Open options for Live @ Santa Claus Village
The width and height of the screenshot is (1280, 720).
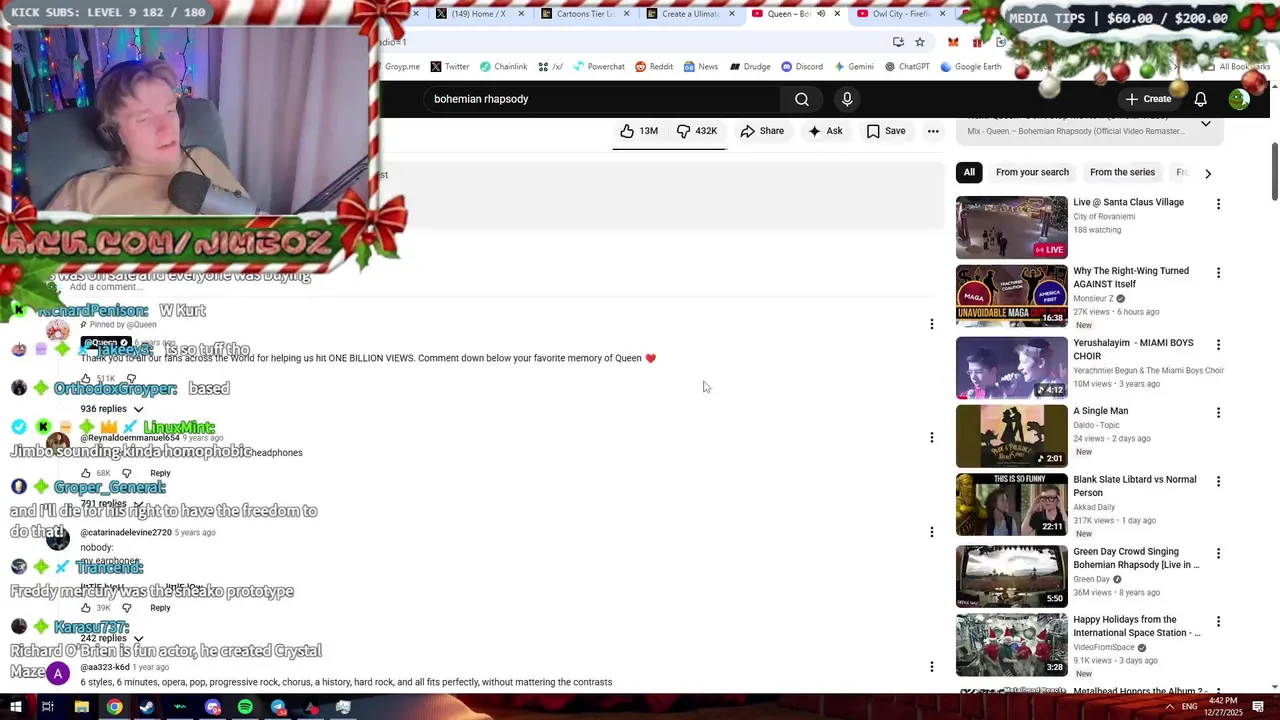click(x=1218, y=204)
